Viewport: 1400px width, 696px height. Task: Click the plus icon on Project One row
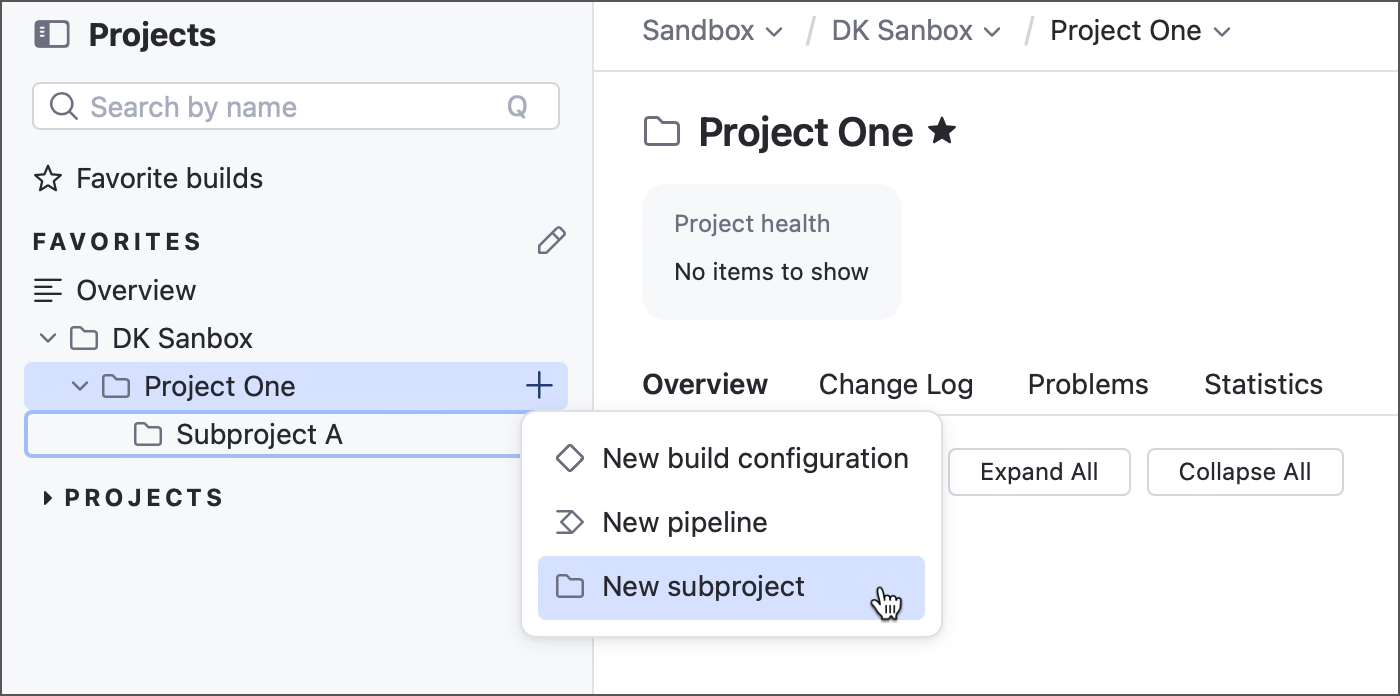(539, 385)
